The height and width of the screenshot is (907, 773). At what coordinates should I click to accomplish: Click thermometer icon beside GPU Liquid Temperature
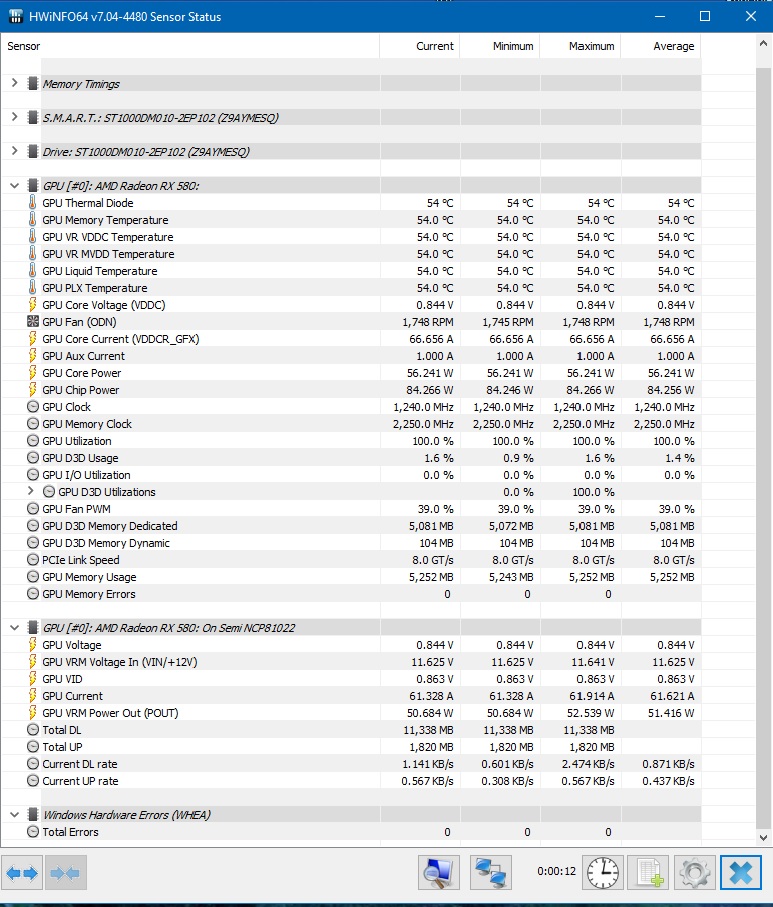tap(32, 271)
